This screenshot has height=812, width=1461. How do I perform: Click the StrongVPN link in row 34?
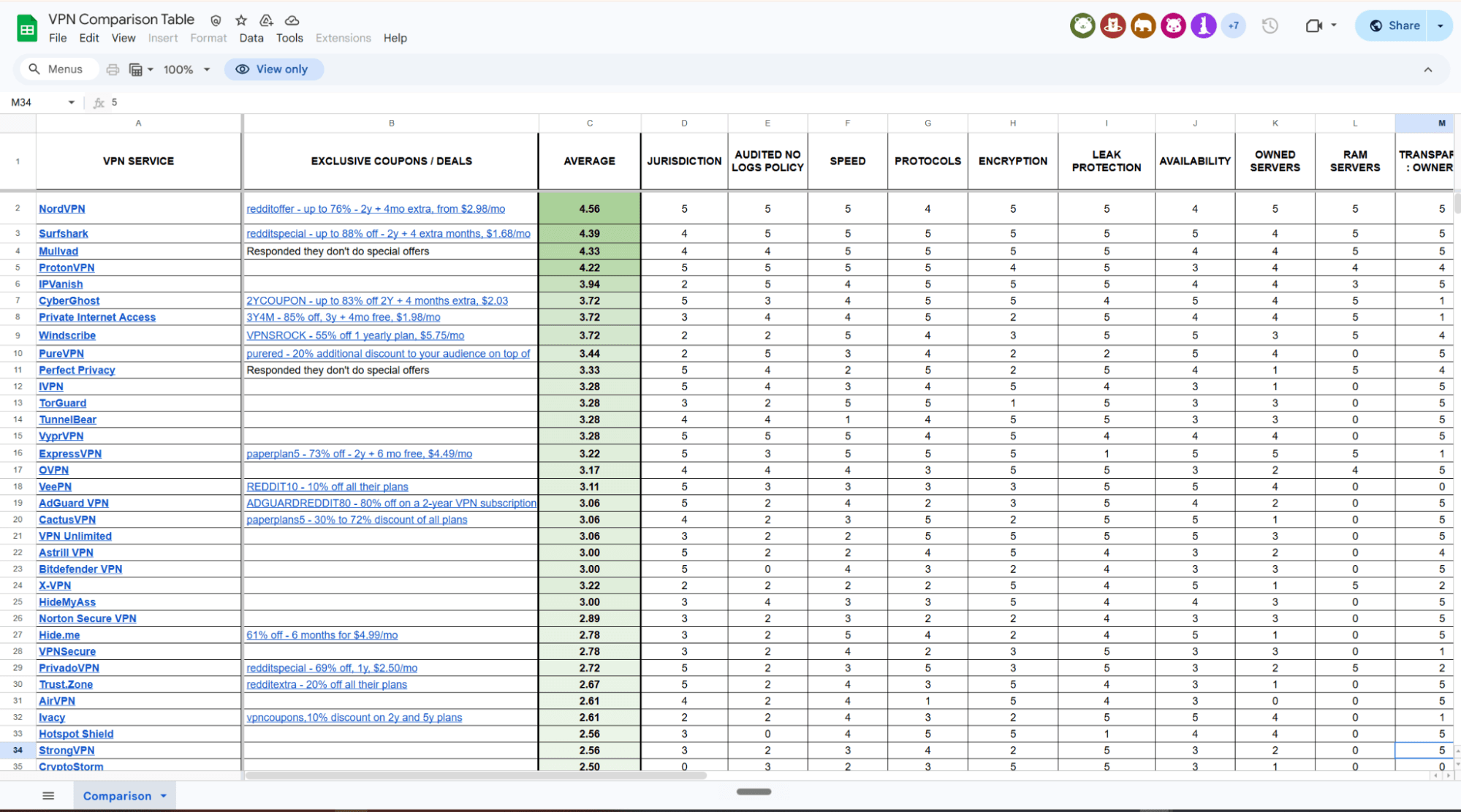(x=67, y=751)
